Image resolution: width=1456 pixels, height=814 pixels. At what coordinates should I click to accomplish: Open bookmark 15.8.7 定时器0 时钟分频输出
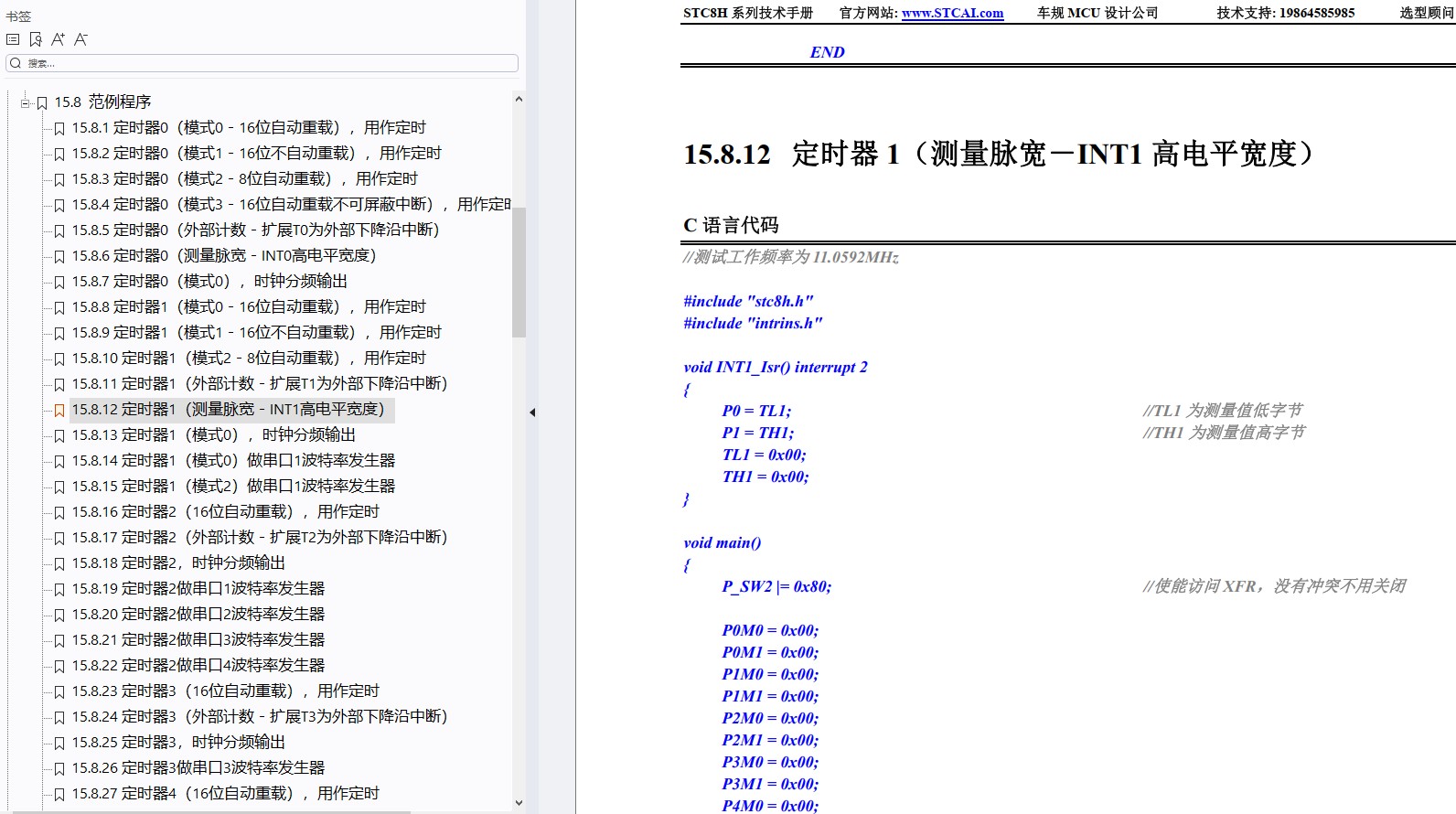(x=209, y=281)
